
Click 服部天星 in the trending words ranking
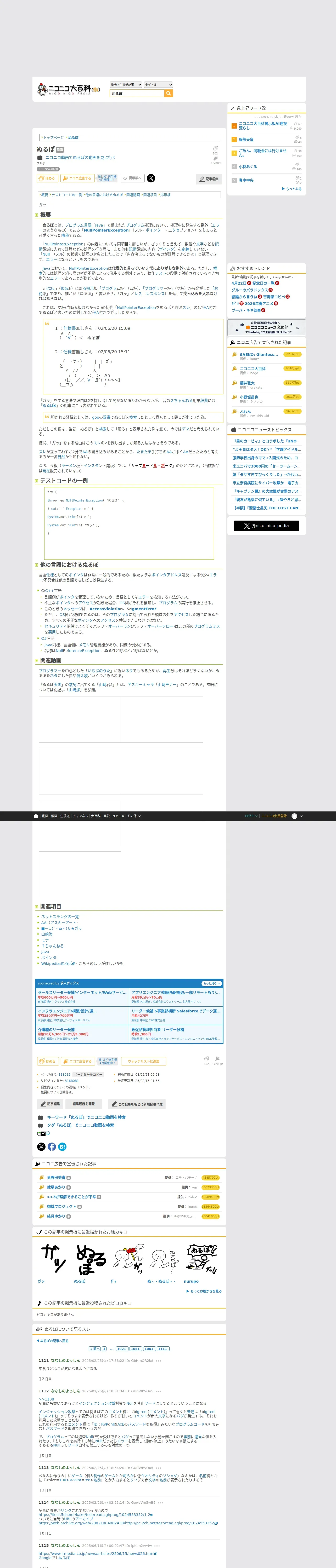(x=246, y=139)
